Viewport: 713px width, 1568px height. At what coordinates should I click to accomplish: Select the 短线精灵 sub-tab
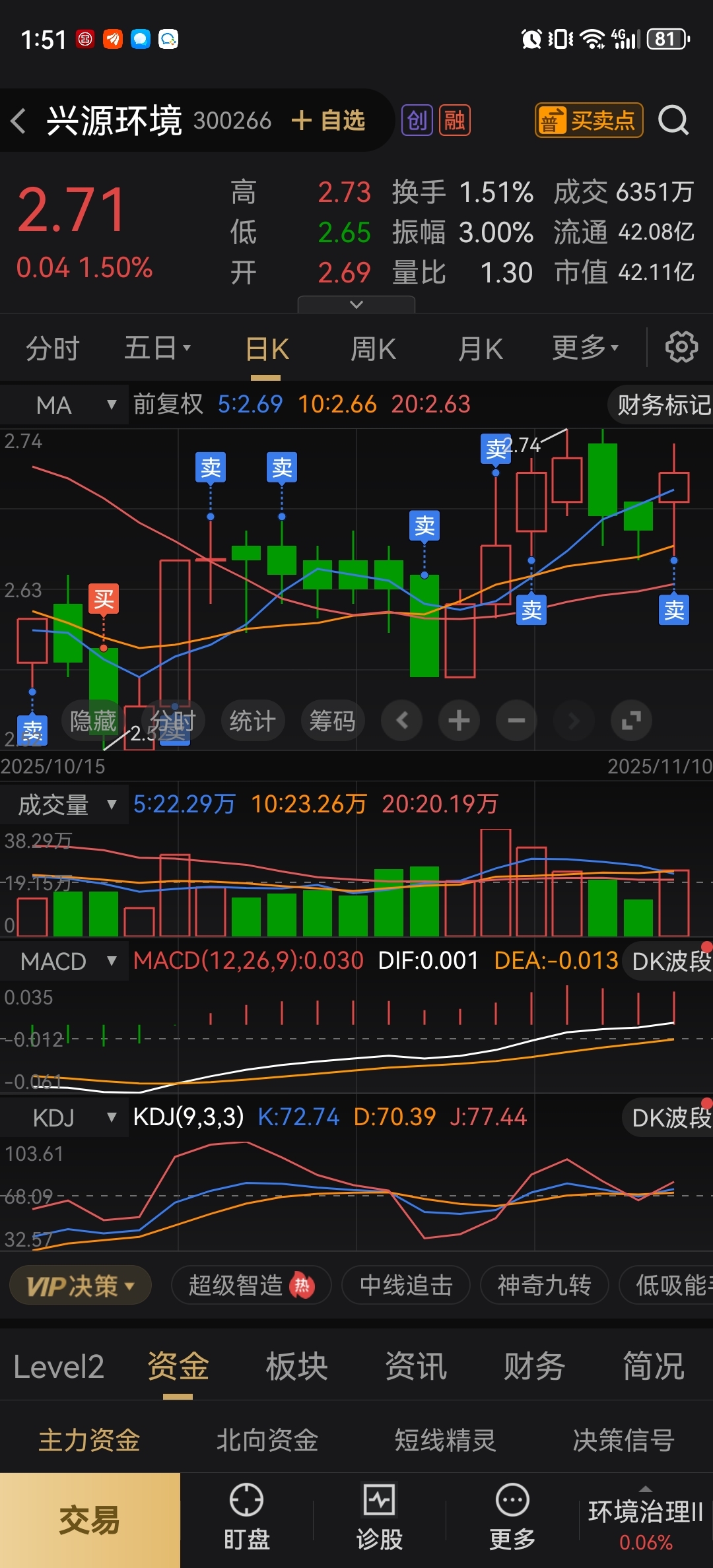[x=445, y=1440]
